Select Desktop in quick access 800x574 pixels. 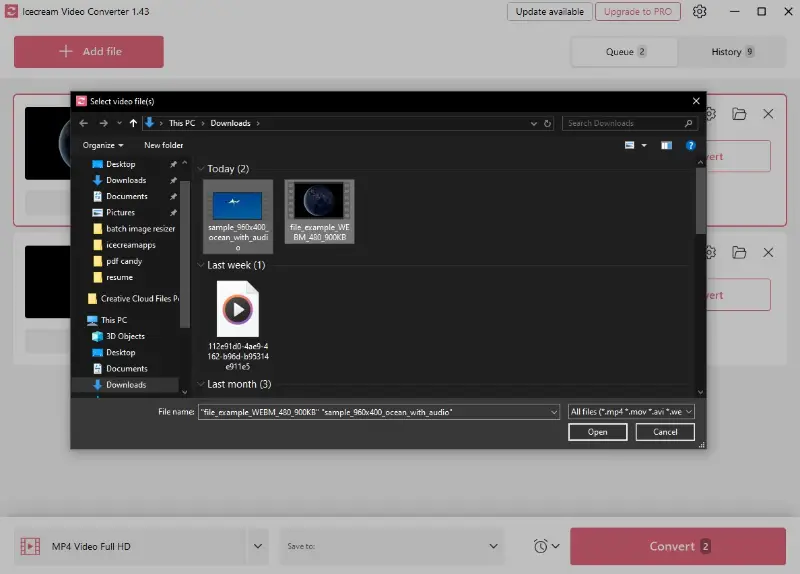(x=120, y=164)
